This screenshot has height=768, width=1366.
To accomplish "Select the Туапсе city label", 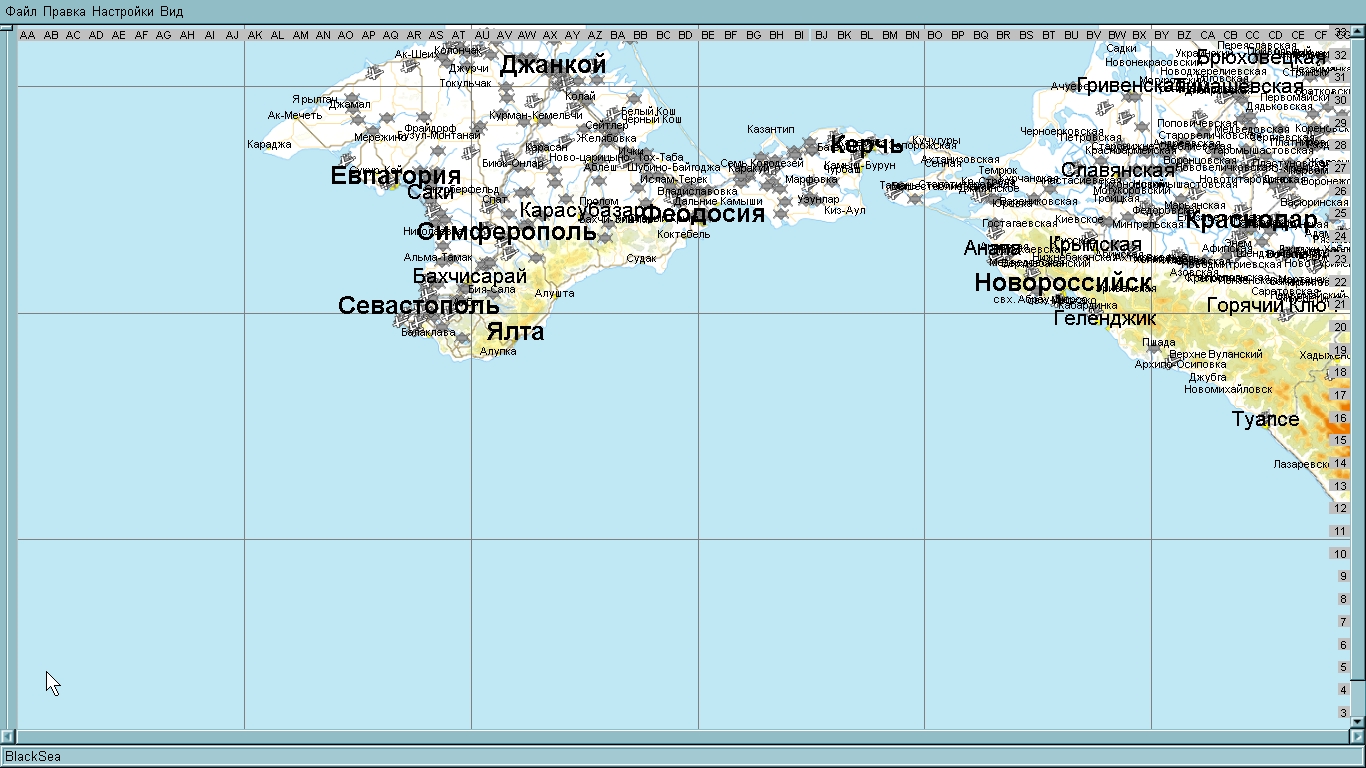I will pyautogui.click(x=1266, y=419).
